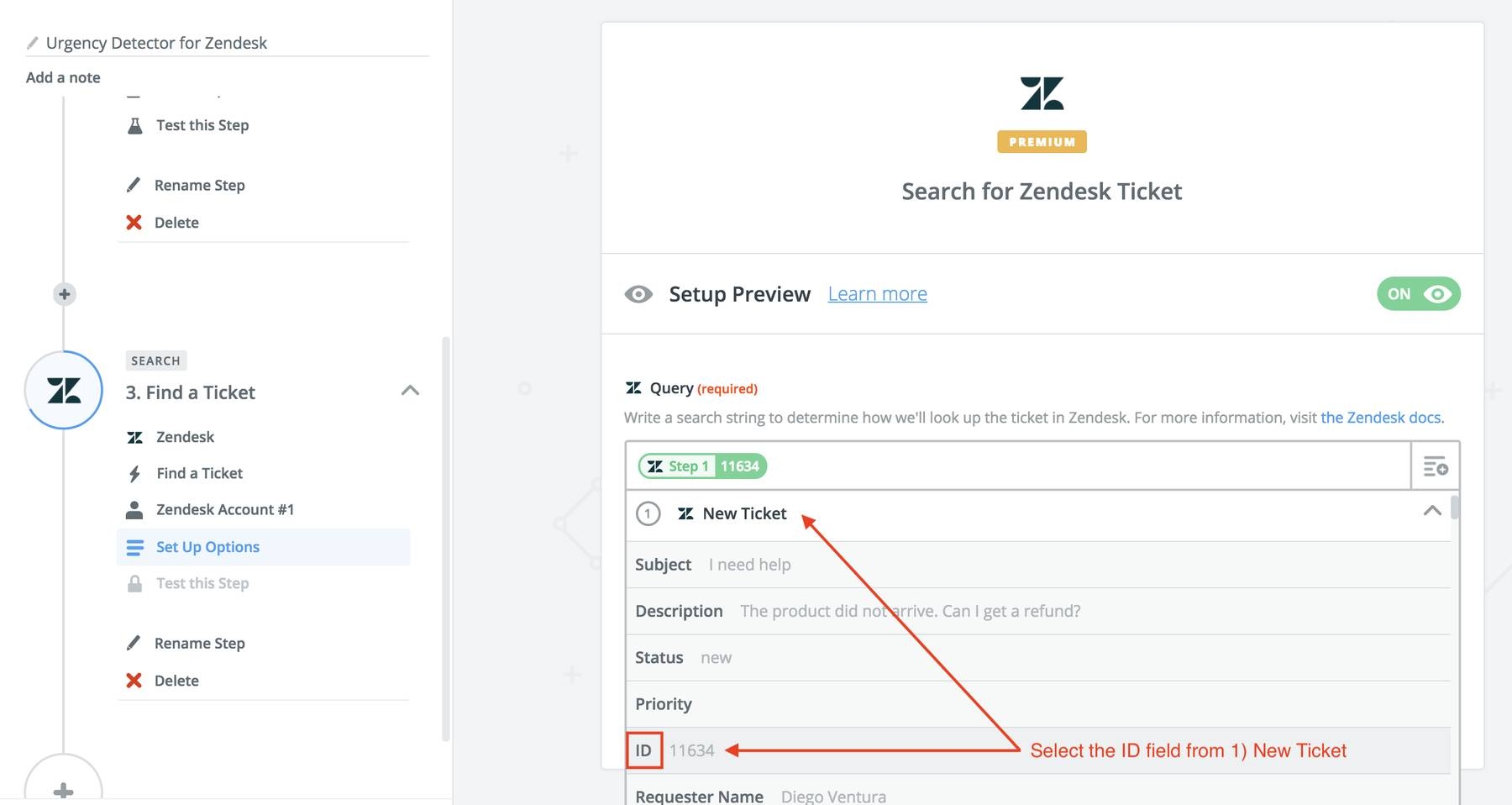This screenshot has height=805, width=1512.
Task: Collapse the New Ticket field list
Action: point(1432,512)
